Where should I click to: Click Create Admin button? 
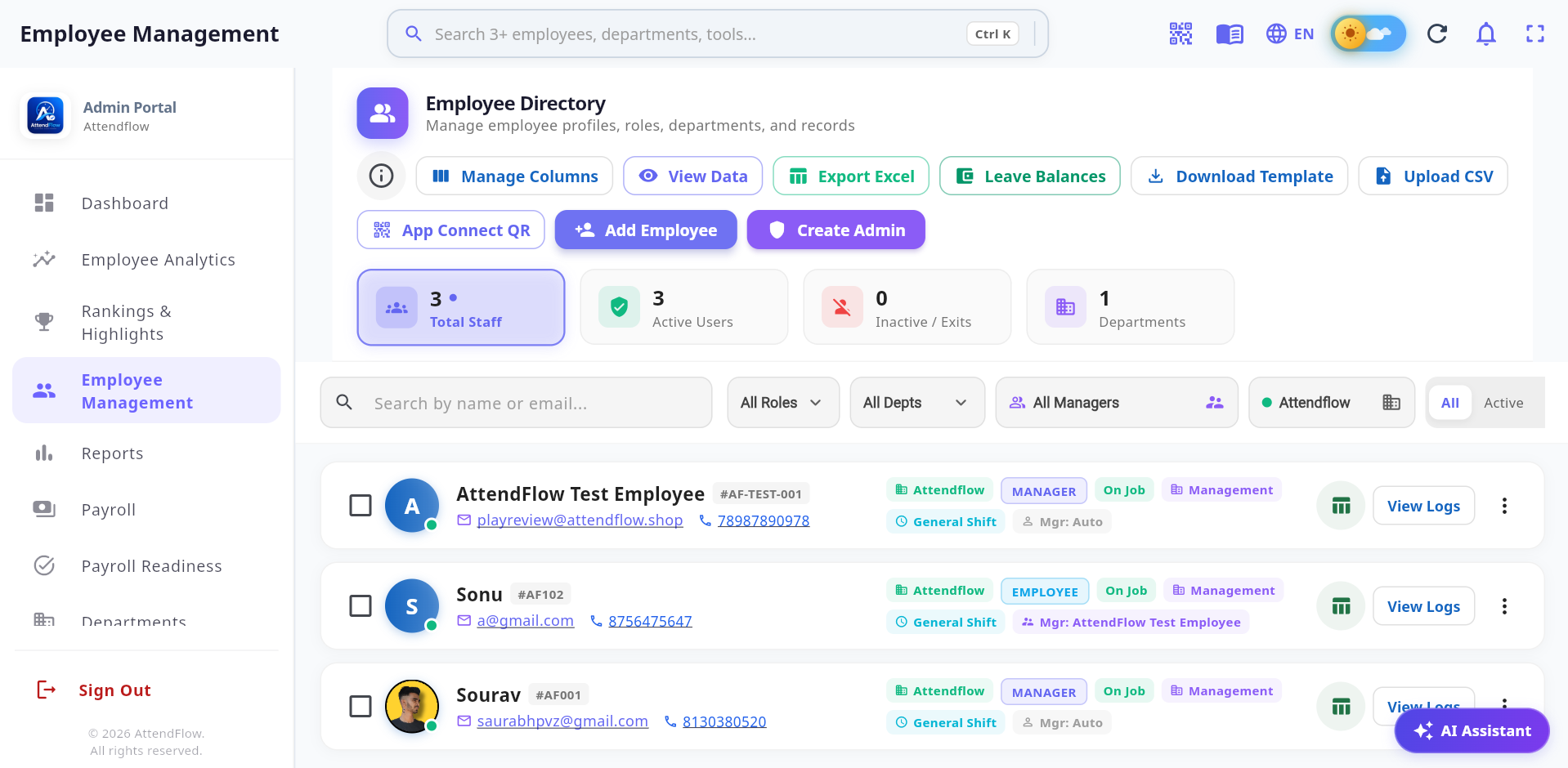[836, 230]
